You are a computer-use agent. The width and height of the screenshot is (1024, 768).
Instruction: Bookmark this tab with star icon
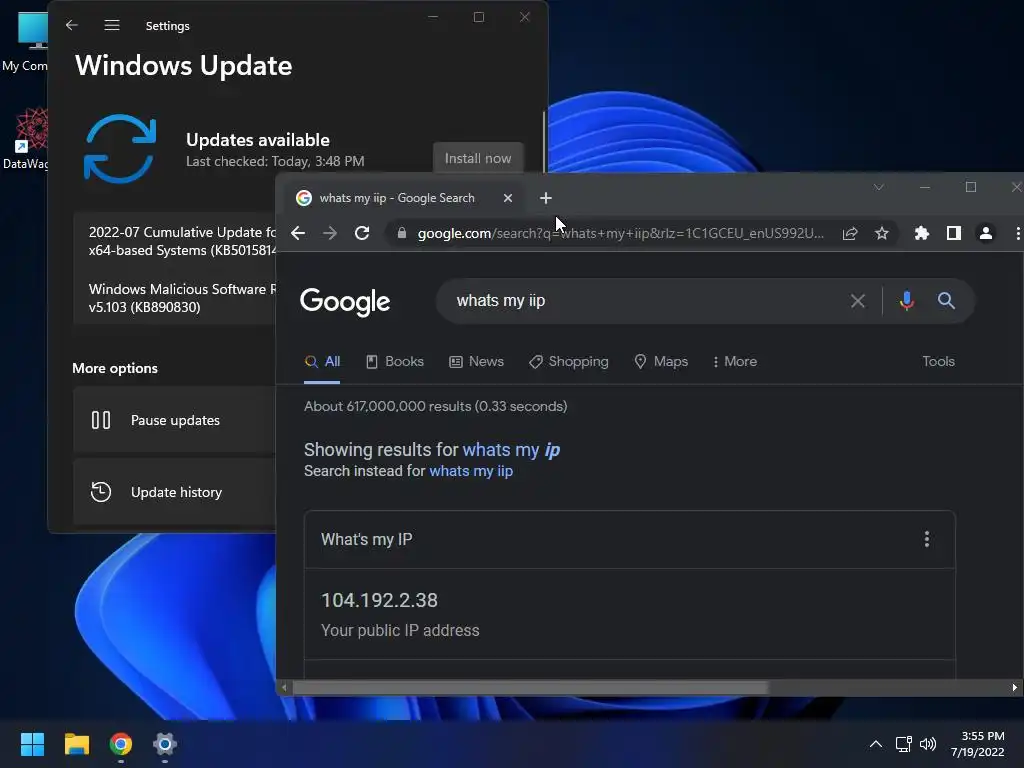(x=882, y=233)
